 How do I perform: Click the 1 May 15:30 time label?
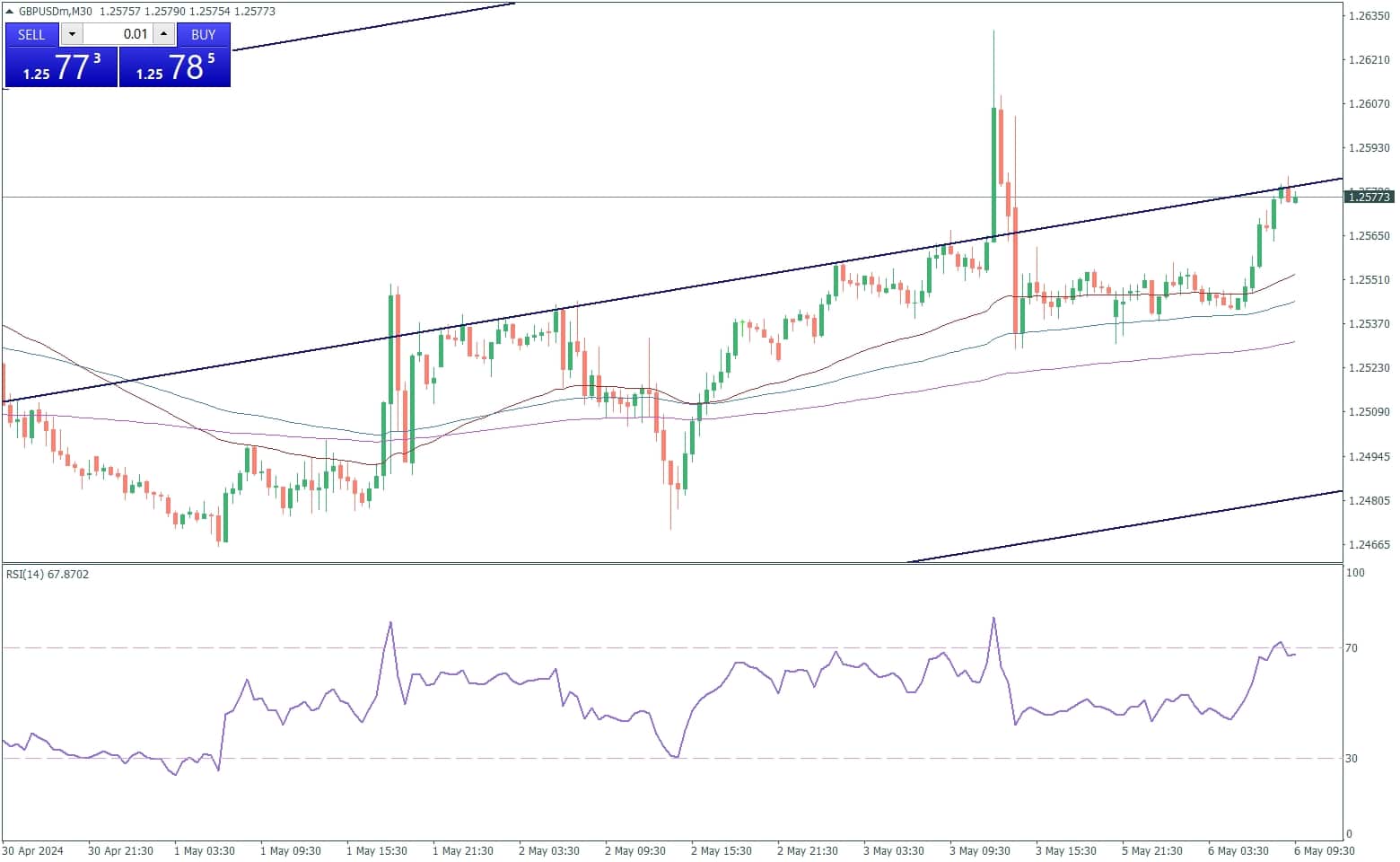[x=377, y=851]
